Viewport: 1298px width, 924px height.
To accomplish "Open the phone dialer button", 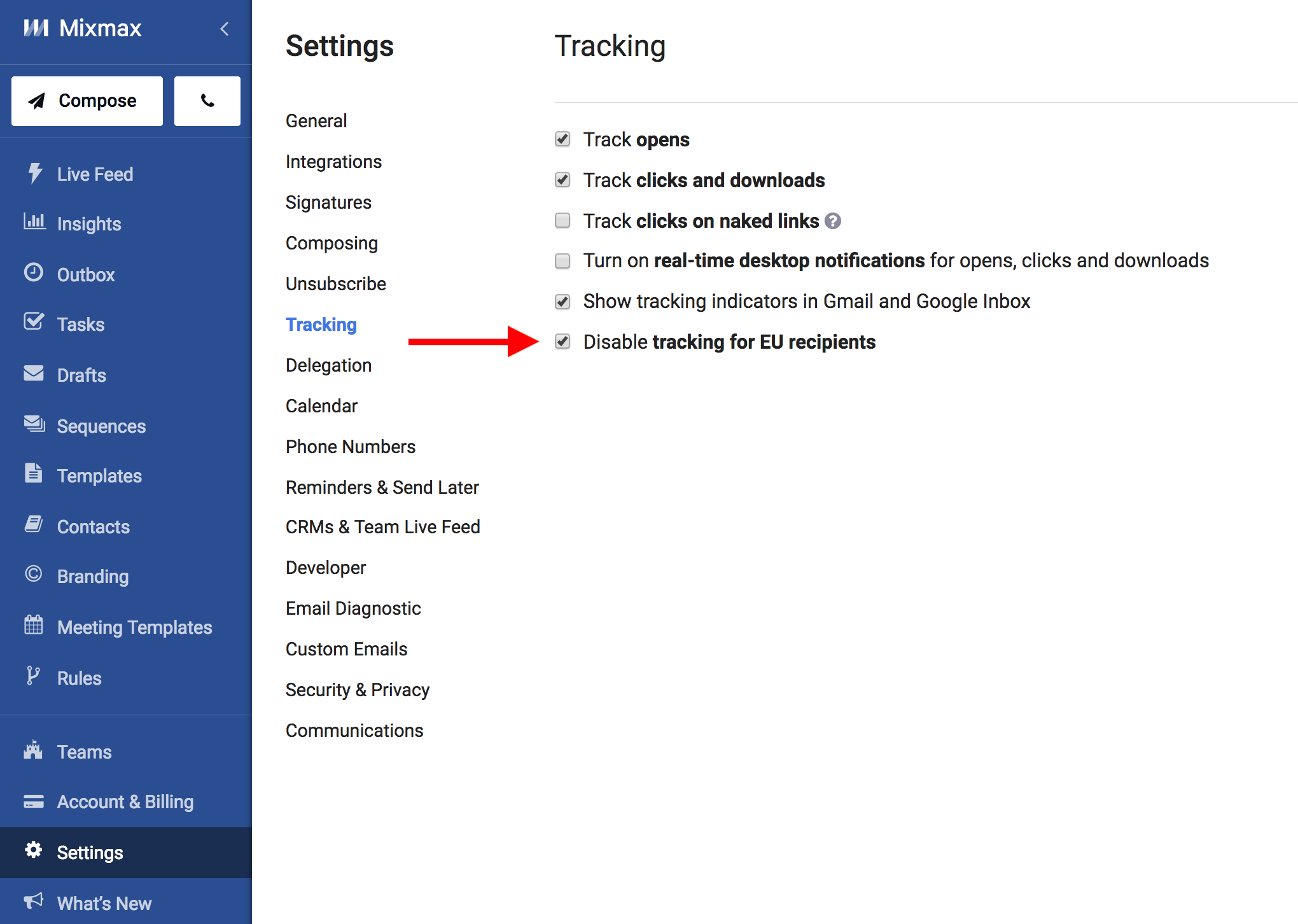I will 207,101.
